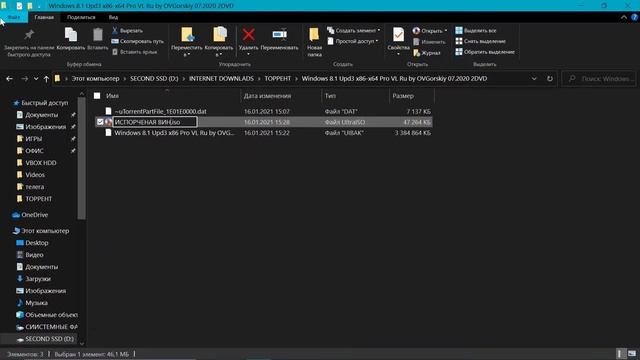This screenshot has height=360, width=640.
Task: Click Этот компьютер breadcrumb
Action: (96, 79)
